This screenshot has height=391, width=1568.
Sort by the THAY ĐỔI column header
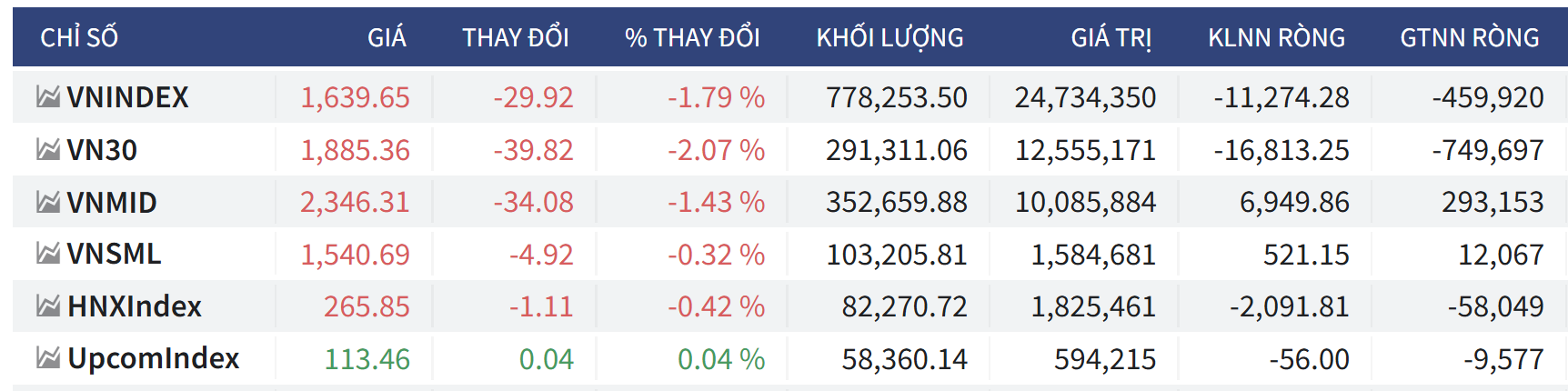pyautogui.click(x=516, y=38)
